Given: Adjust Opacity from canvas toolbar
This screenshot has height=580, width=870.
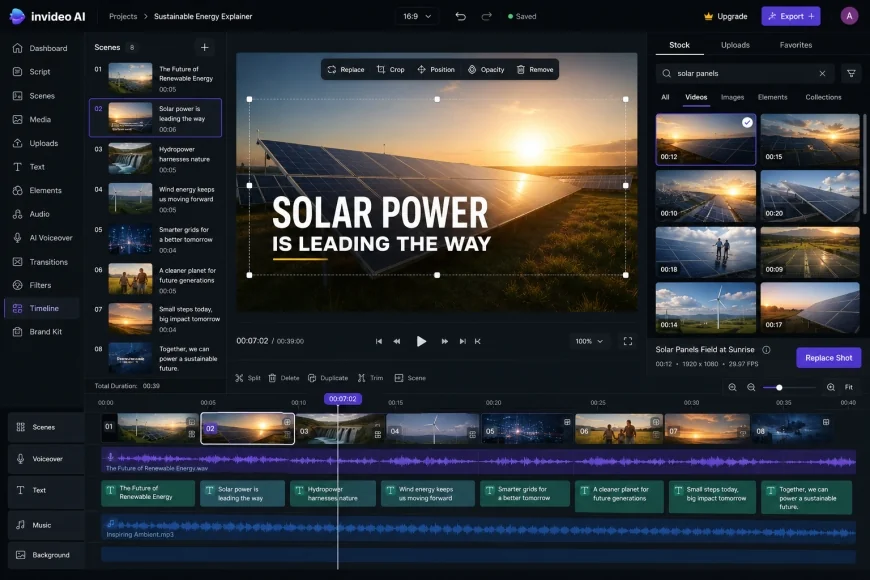Looking at the screenshot, I should (486, 69).
